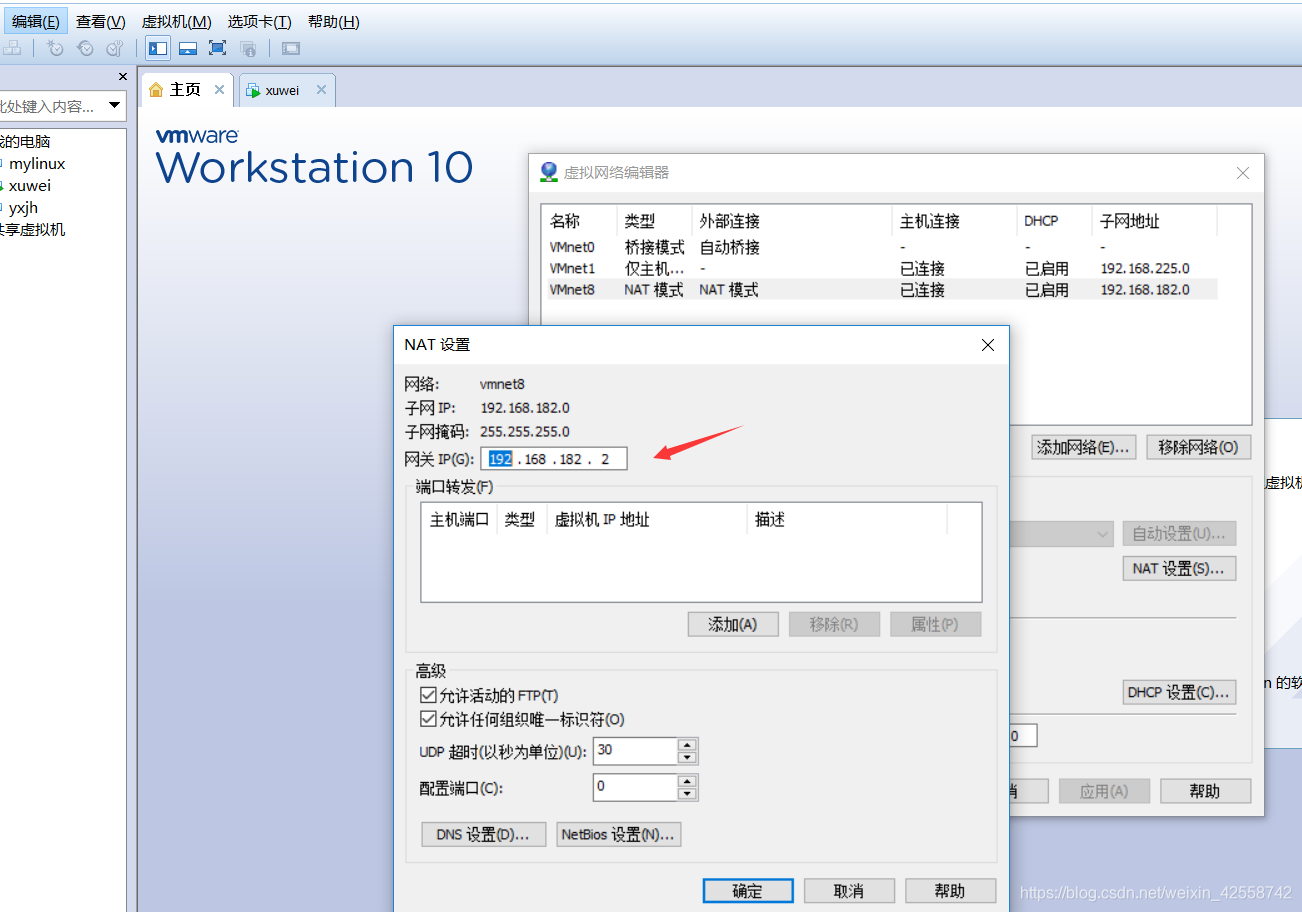Click the 配置端口(C) value field

635,787
